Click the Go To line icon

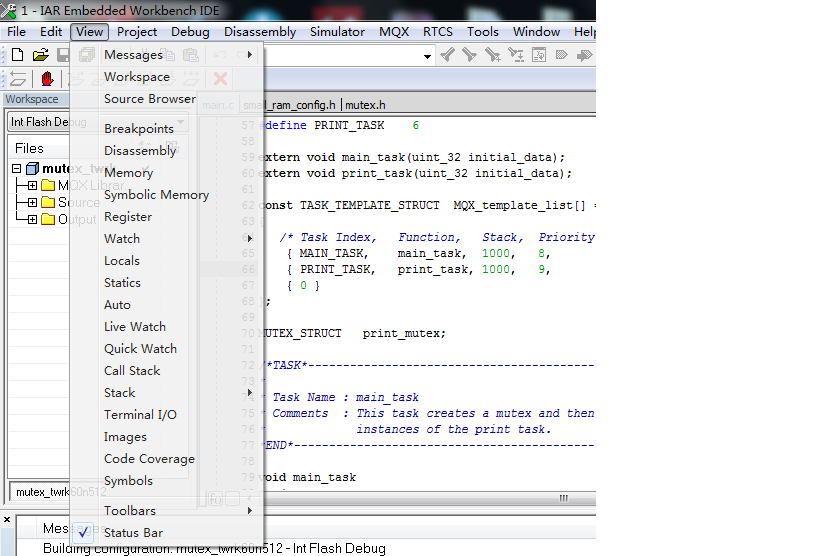[539, 55]
